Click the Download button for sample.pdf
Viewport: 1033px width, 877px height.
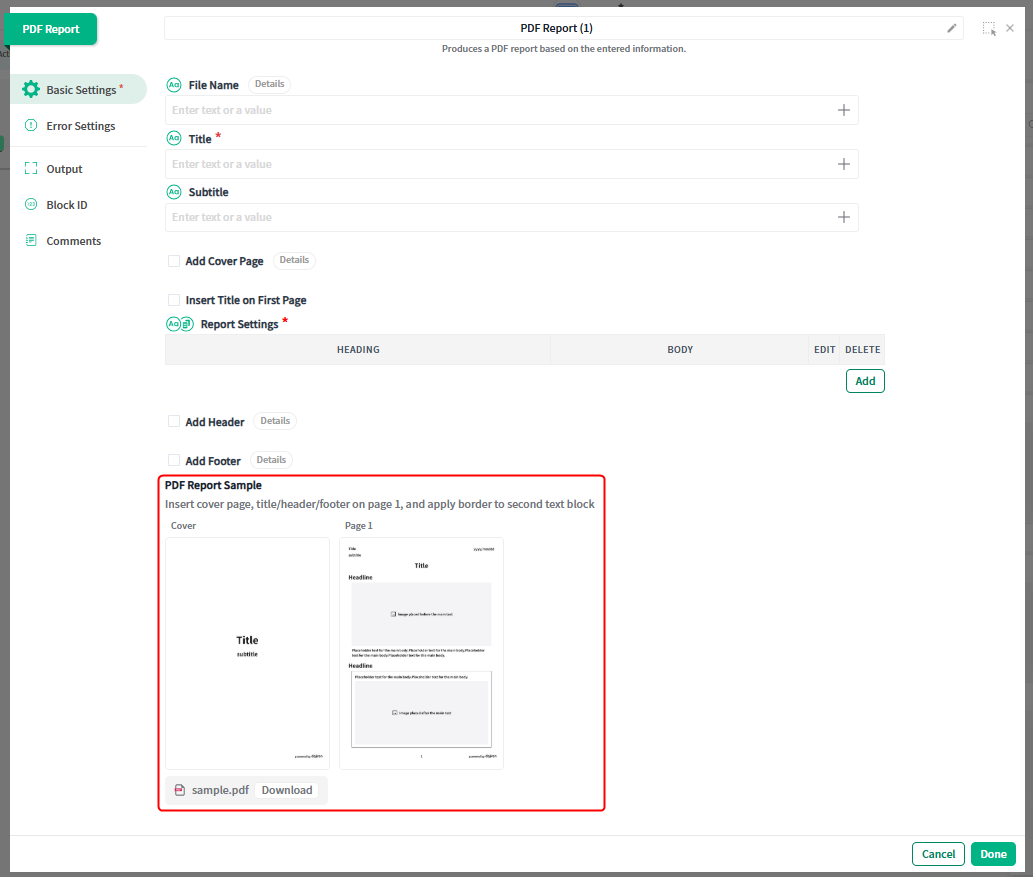(287, 790)
